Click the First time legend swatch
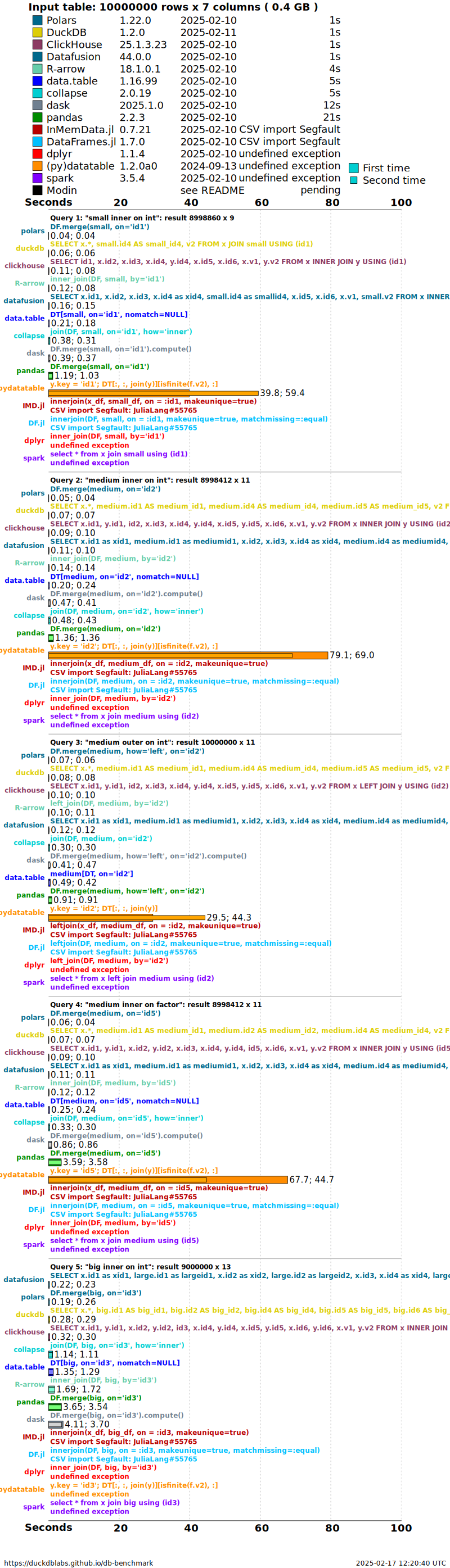Viewport: 450px width, 1568px height. click(353, 168)
